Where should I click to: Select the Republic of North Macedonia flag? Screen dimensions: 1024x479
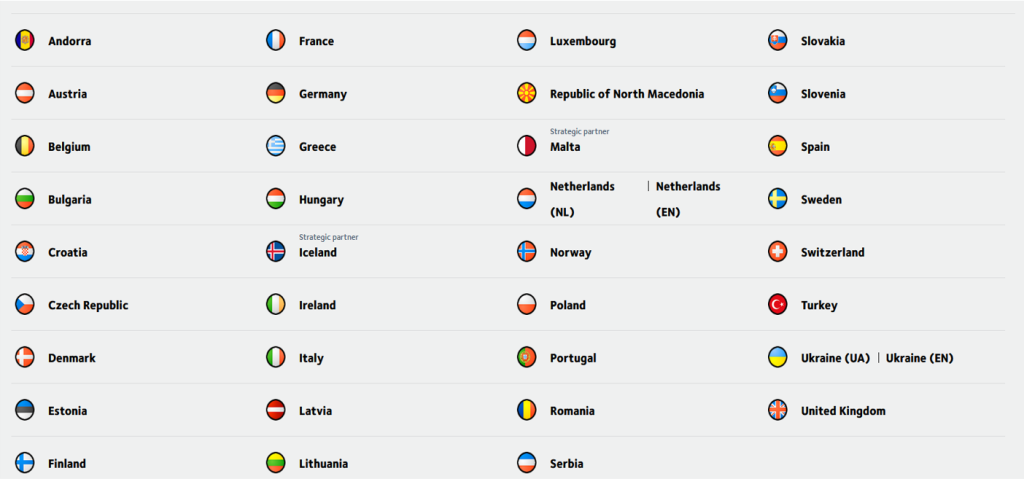click(527, 94)
